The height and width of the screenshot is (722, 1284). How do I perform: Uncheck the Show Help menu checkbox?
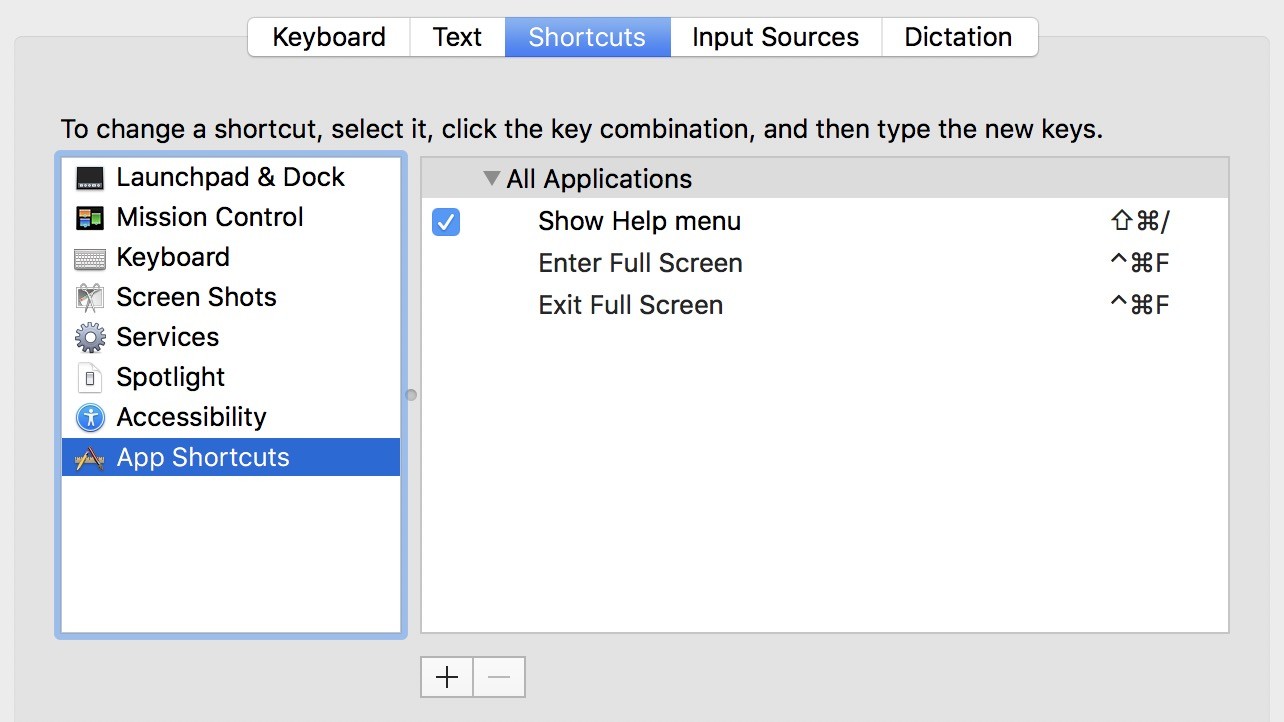[x=446, y=221]
